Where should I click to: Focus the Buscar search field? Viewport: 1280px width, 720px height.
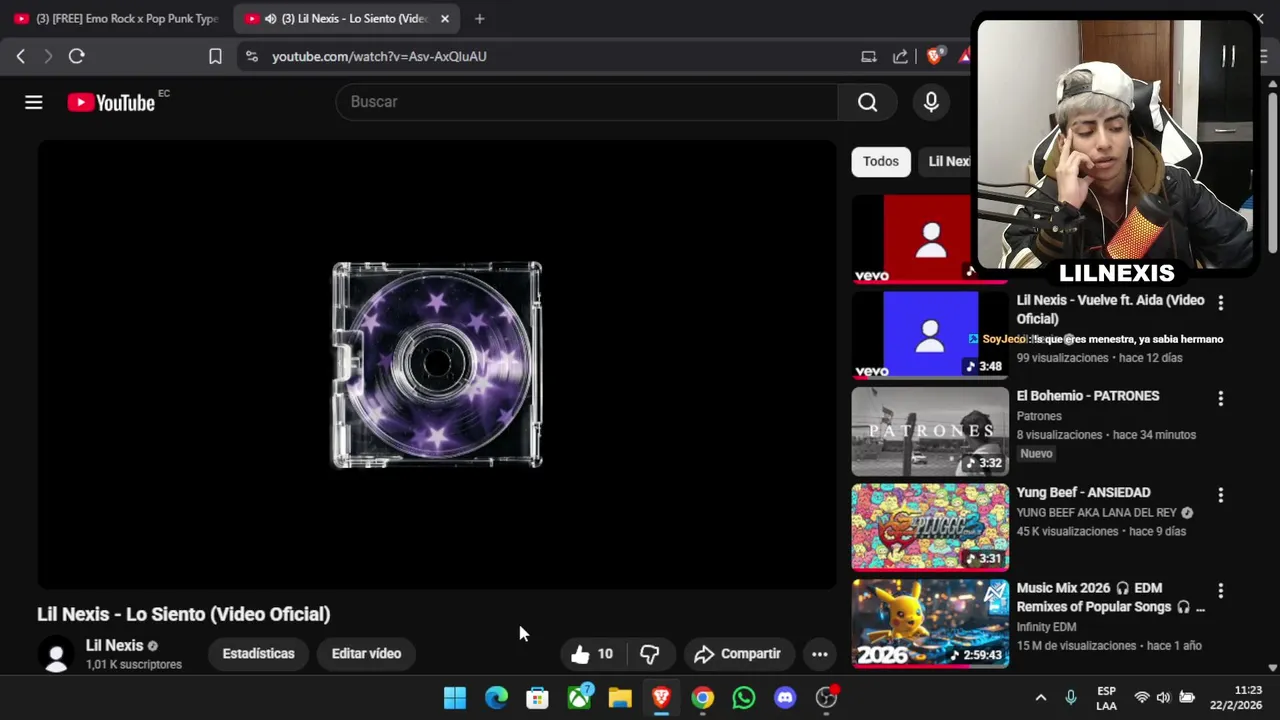point(587,102)
